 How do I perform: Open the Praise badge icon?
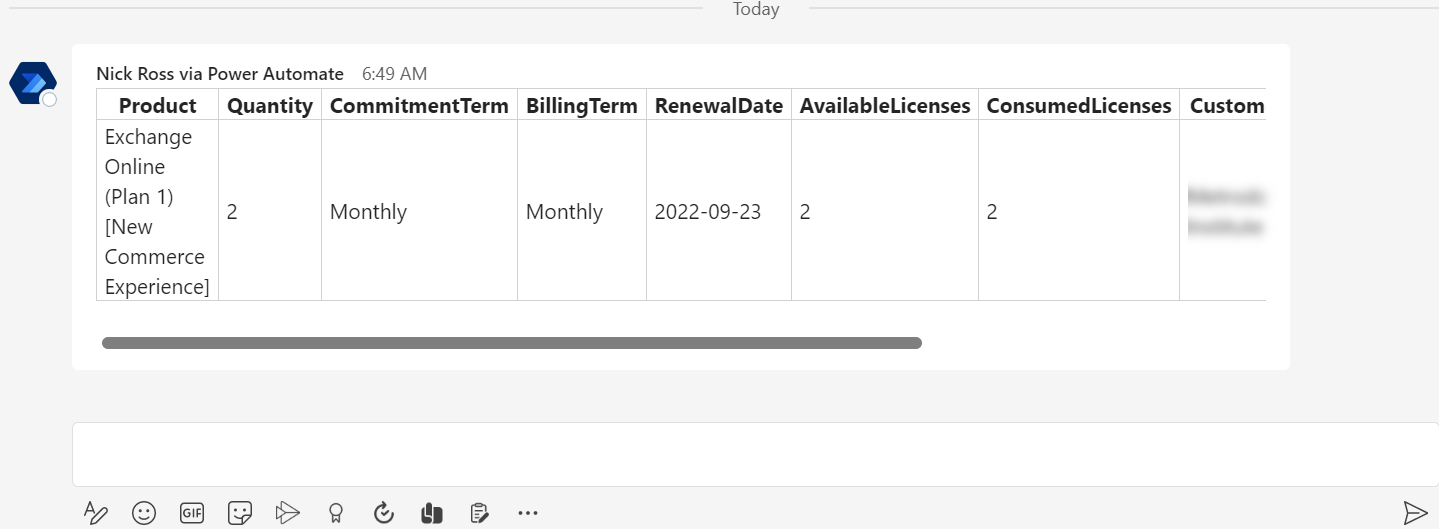tap(336, 513)
